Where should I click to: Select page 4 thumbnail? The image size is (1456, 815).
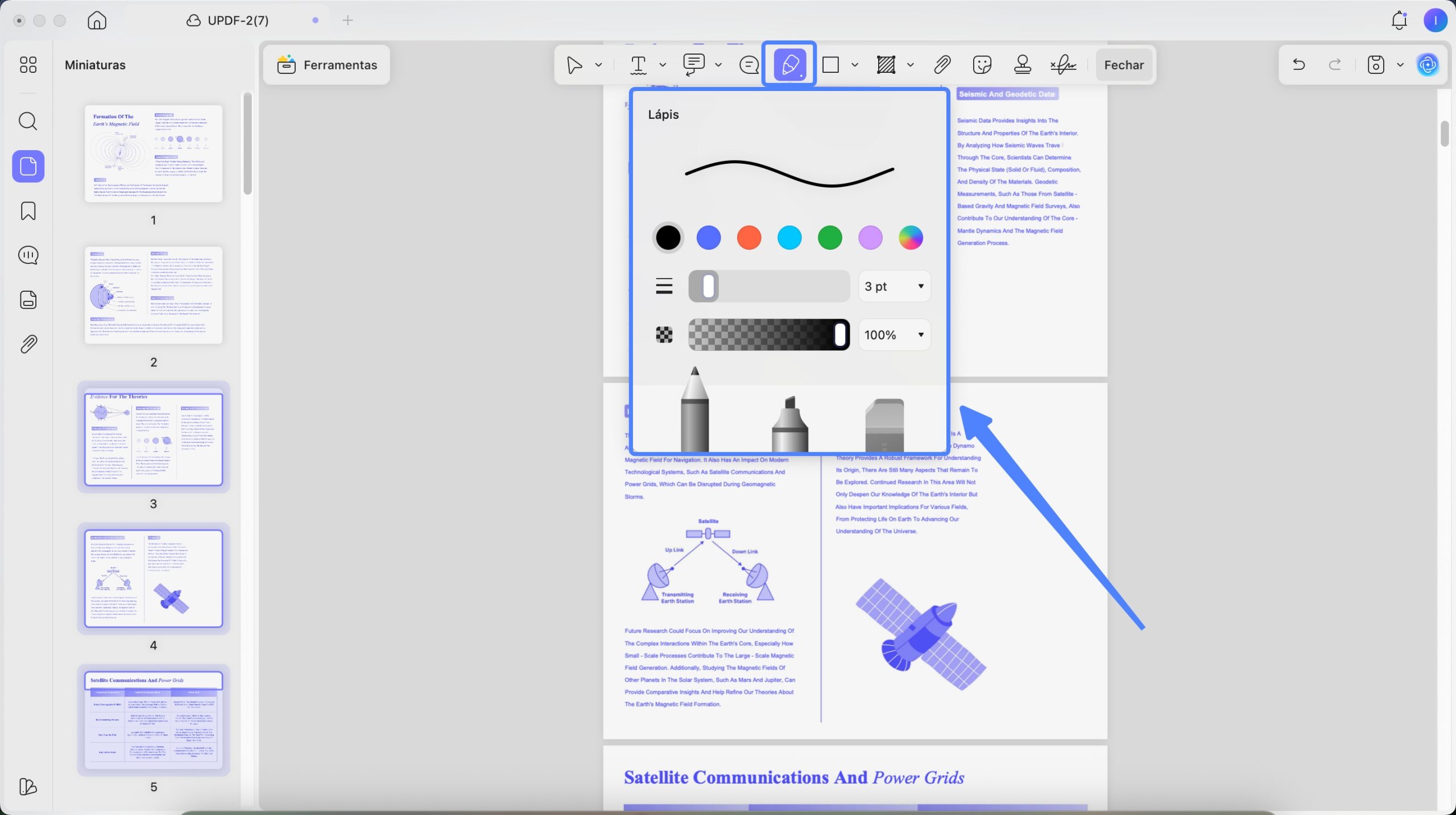tap(154, 579)
